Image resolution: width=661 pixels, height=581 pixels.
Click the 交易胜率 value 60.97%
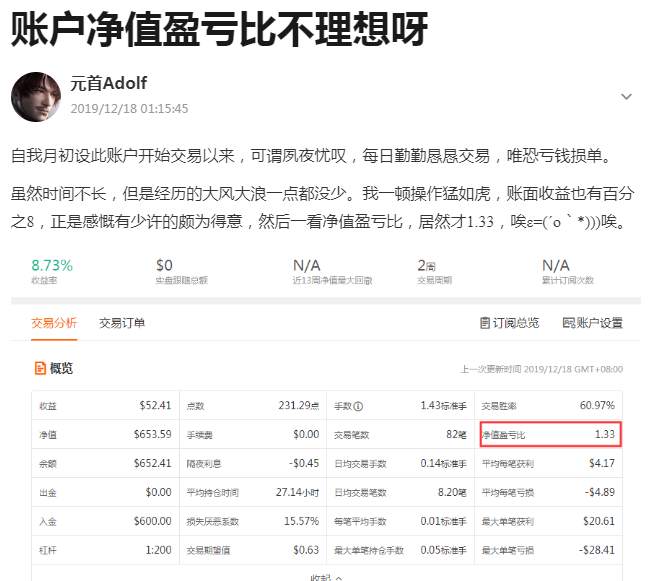pos(597,406)
